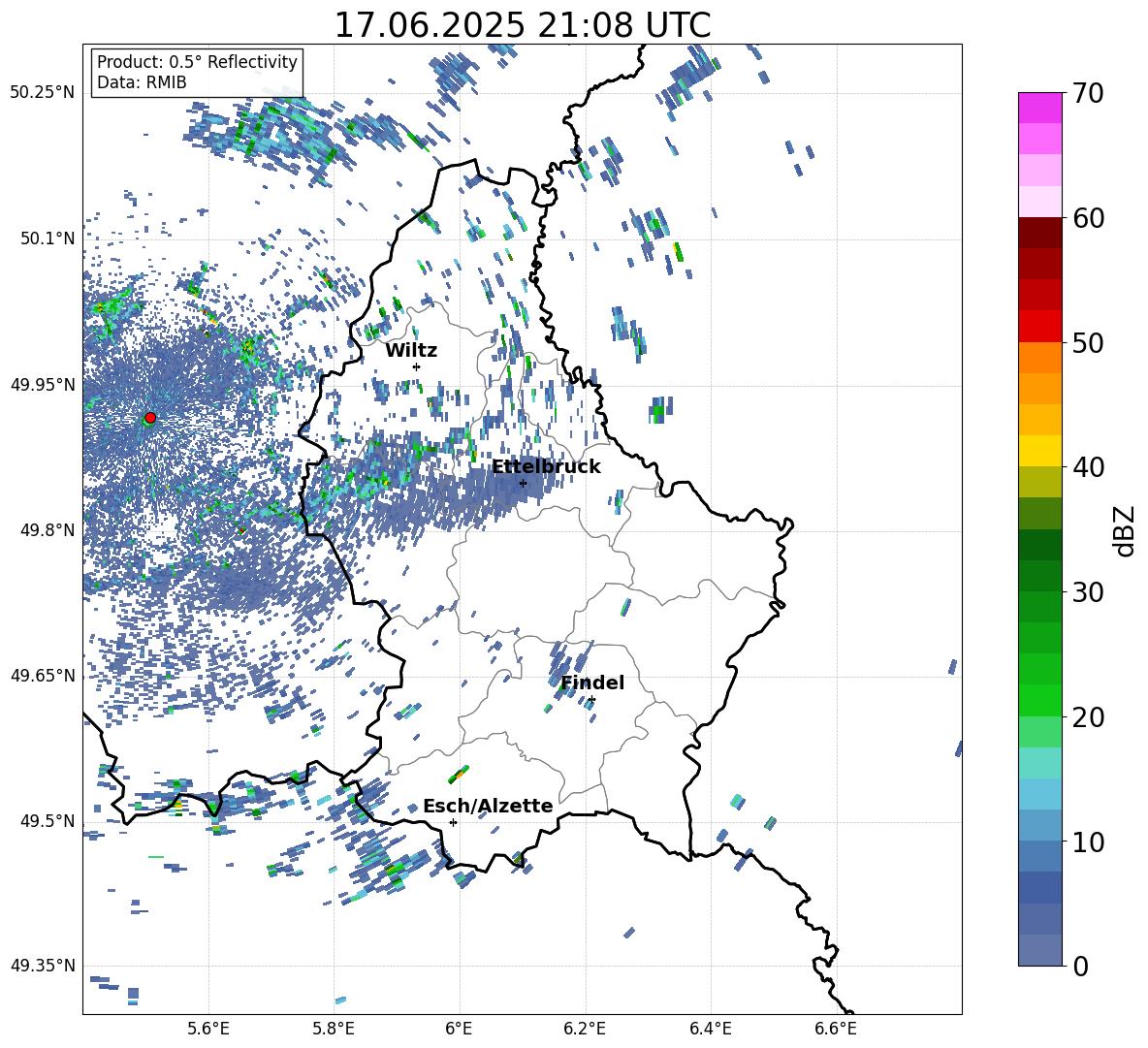1148x1048 pixels.
Task: Click the colorbar tick label 70
Action: click(1089, 93)
